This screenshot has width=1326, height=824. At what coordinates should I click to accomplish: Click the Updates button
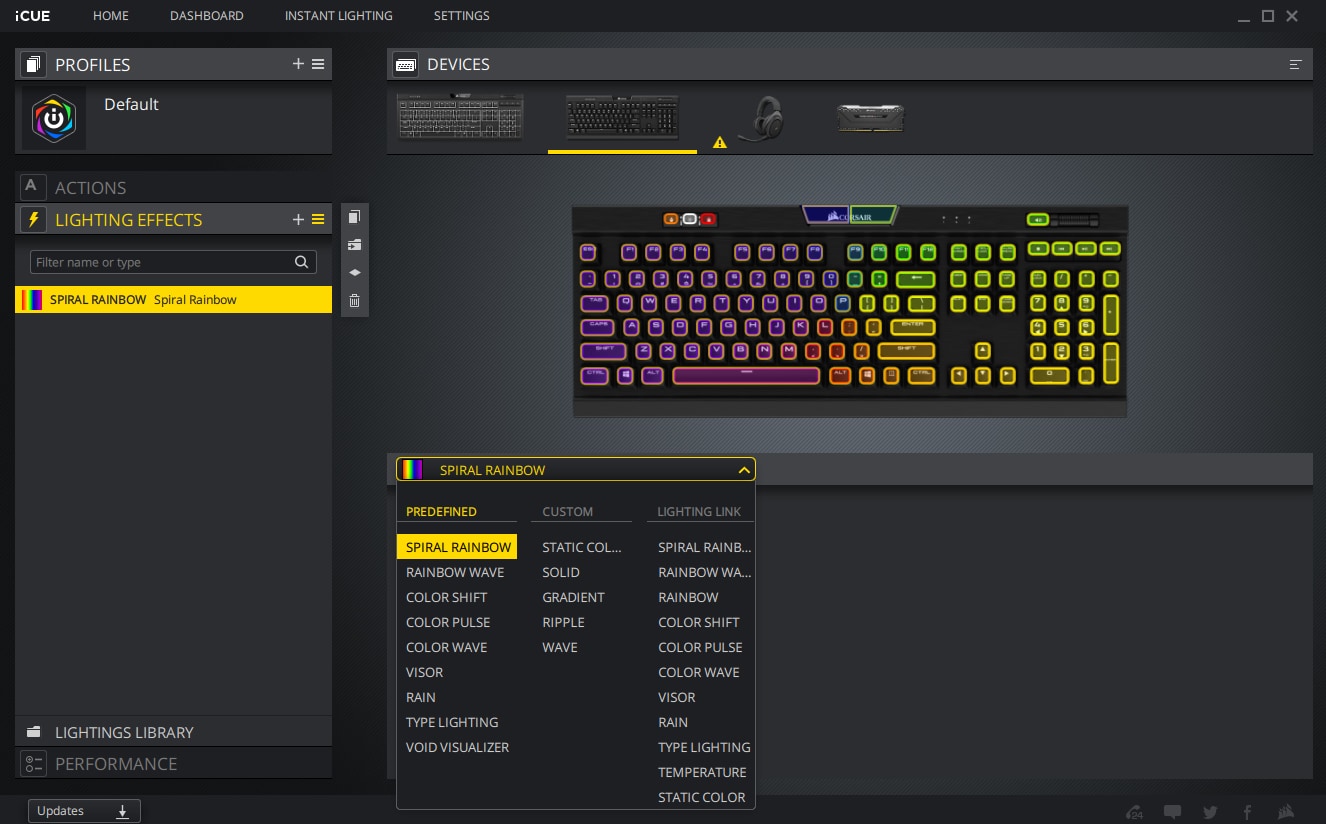pos(84,811)
